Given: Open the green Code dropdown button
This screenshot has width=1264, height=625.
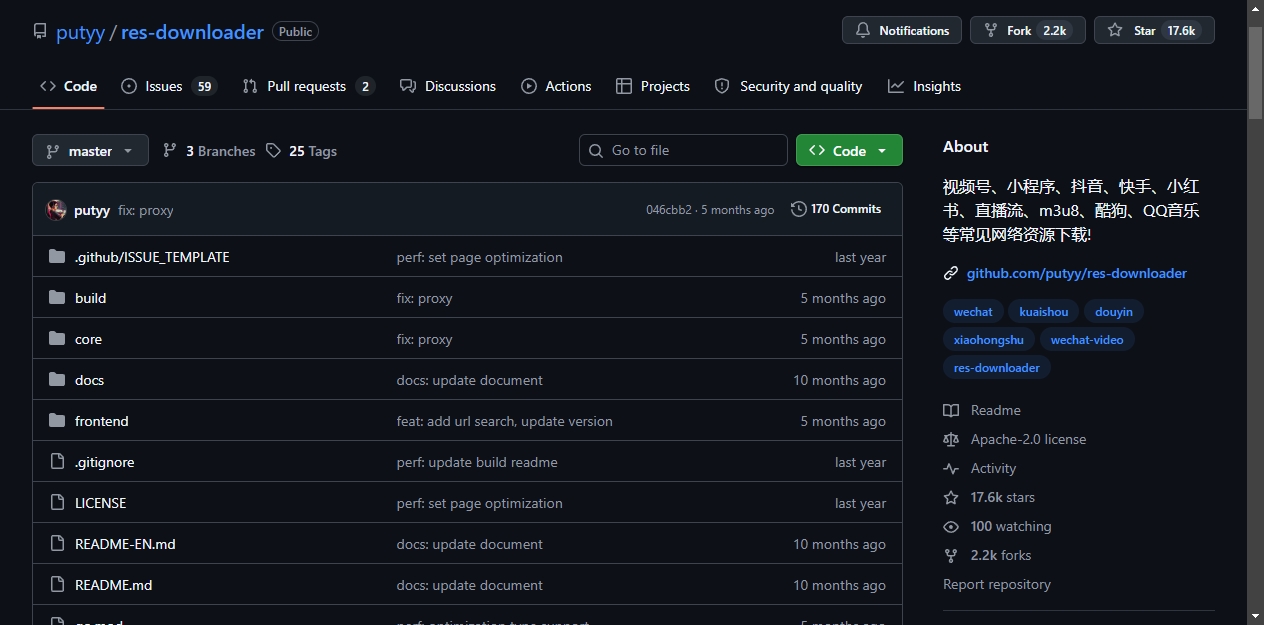Looking at the screenshot, I should [849, 150].
